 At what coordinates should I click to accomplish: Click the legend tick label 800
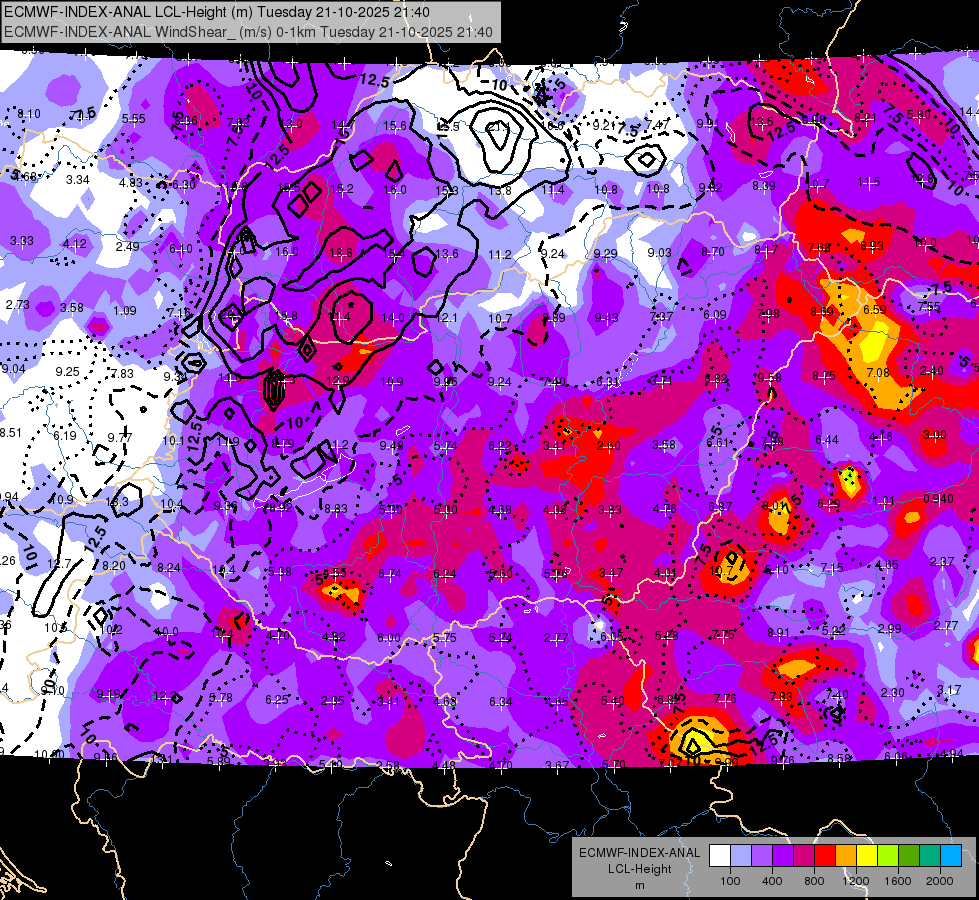[814, 881]
